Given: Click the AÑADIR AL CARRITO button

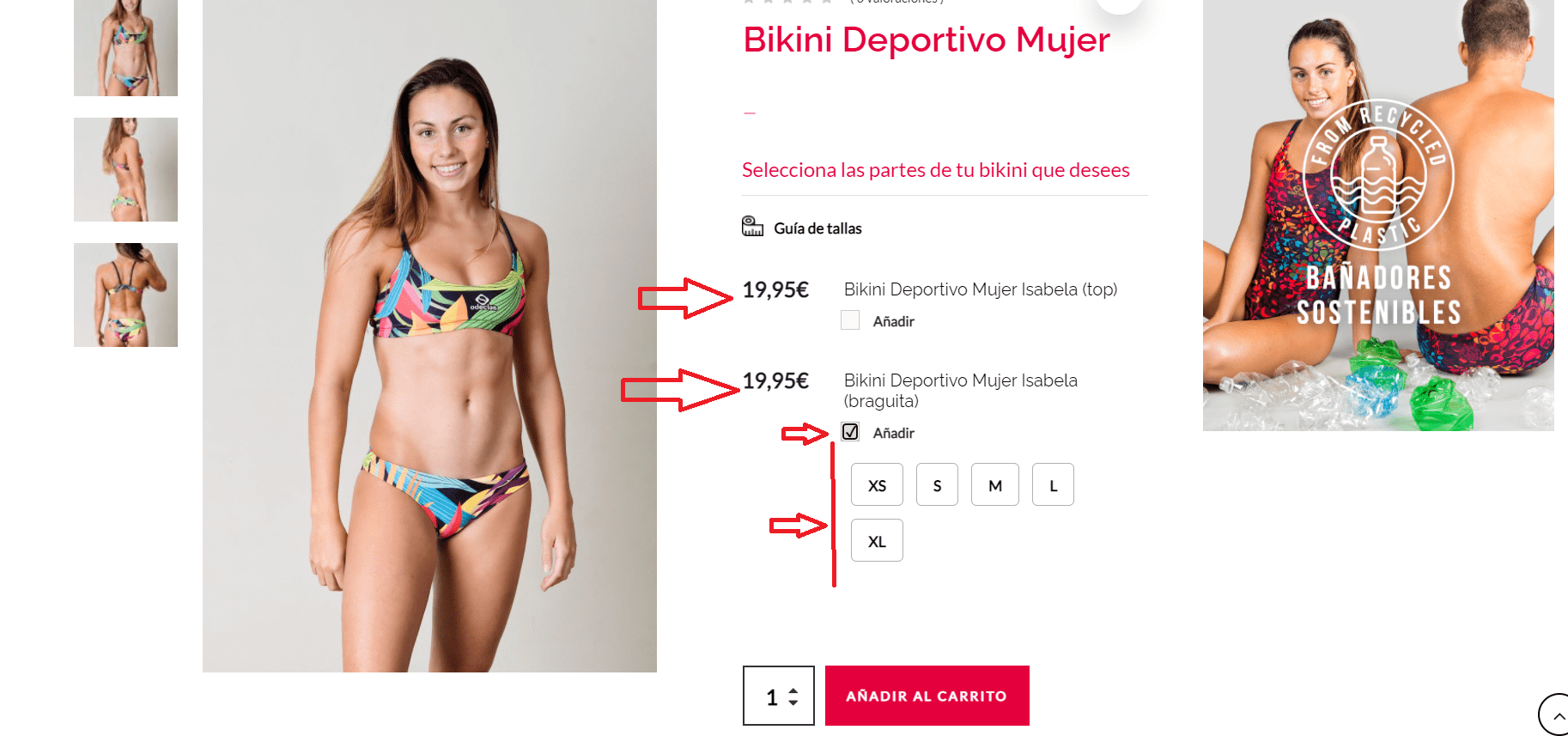Looking at the screenshot, I should (927, 696).
